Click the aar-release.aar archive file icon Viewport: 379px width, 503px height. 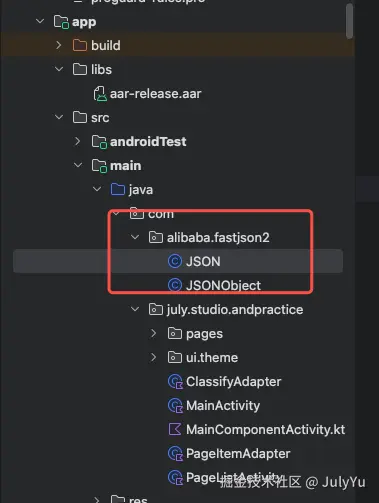[x=100, y=94]
